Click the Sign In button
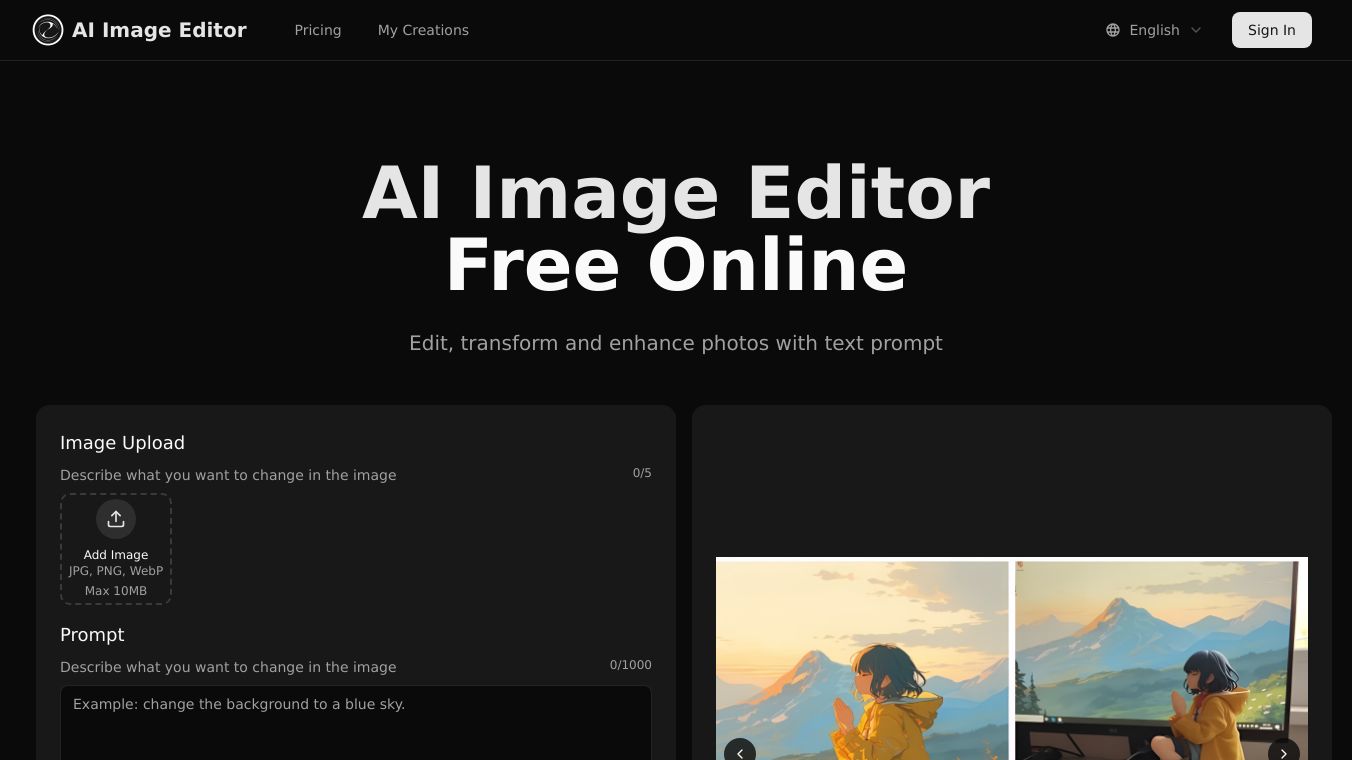 pos(1272,30)
